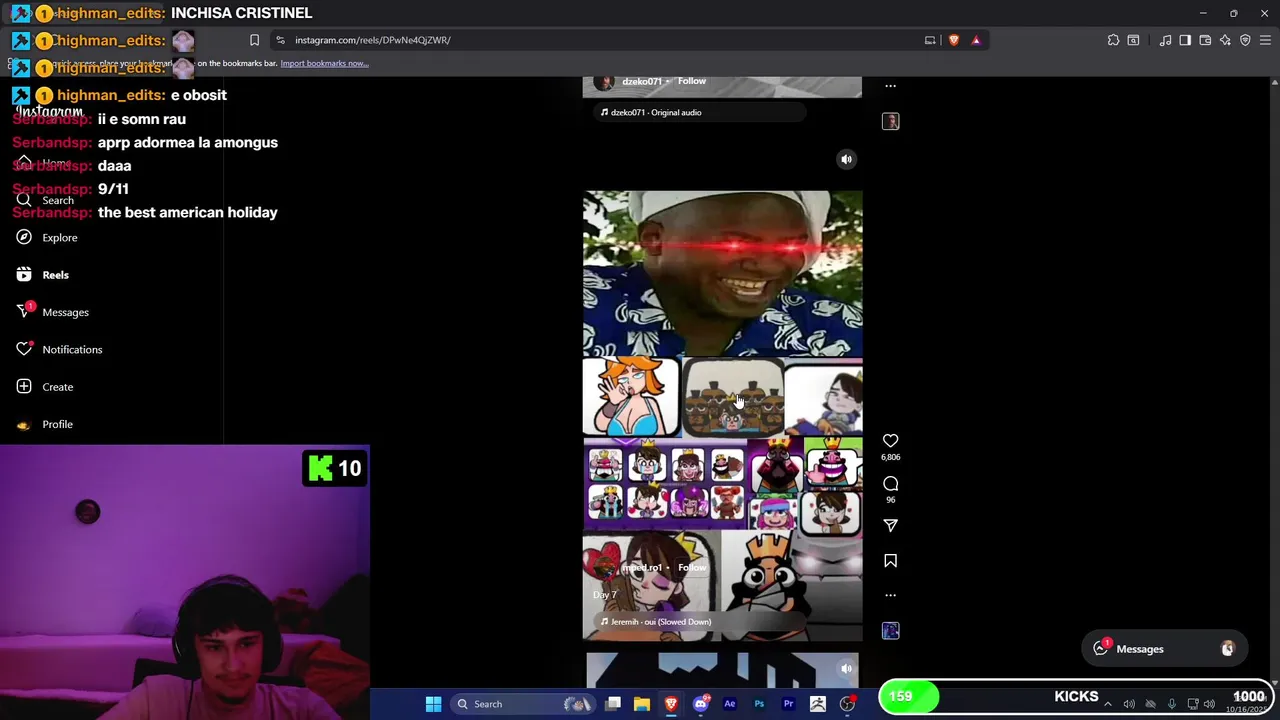
Task: Open comments on the 96-comment reel
Action: click(x=890, y=483)
